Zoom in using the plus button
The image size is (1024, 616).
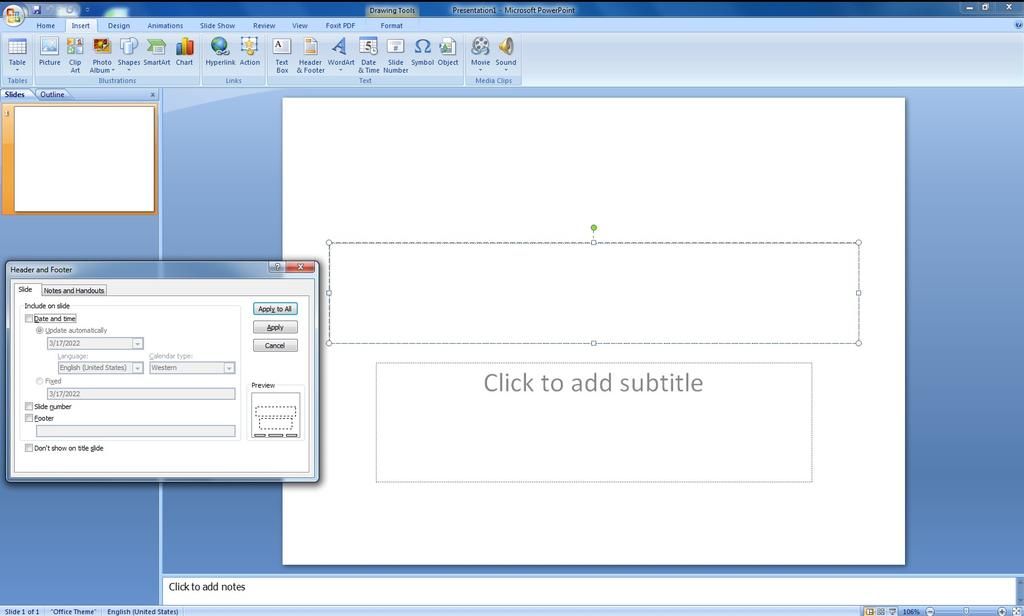tap(1002, 611)
